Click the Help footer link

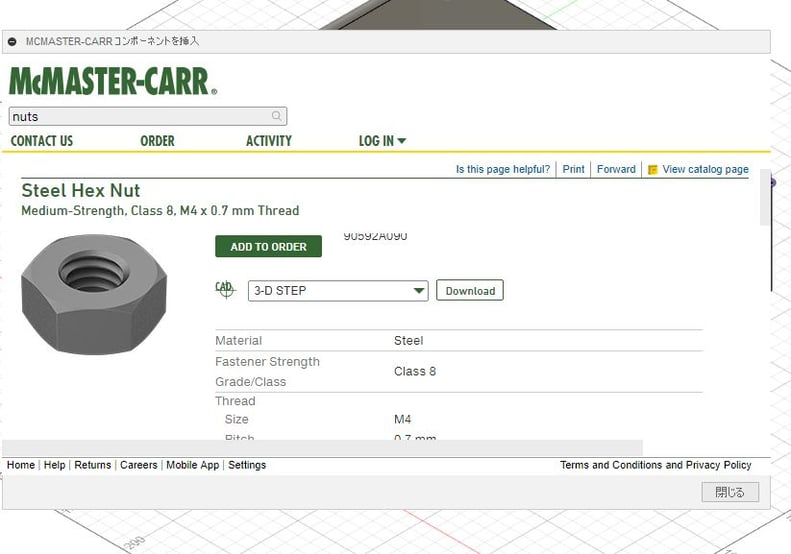(54, 465)
